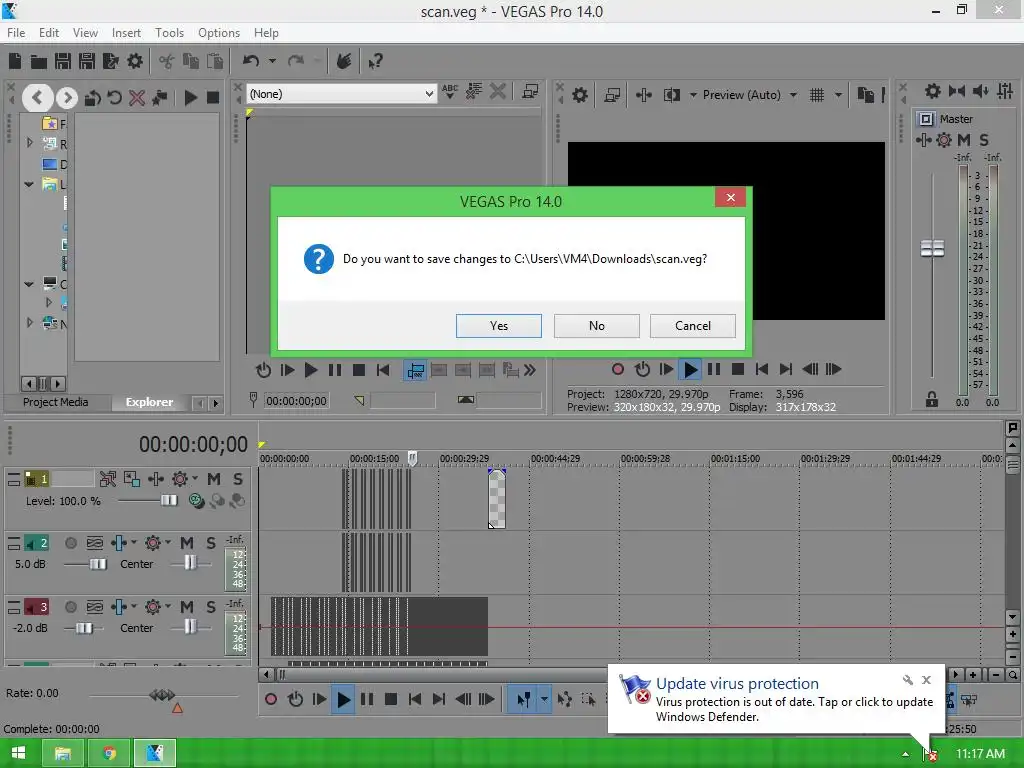1024x768 pixels.
Task: Open the Split screen view dropdown arrow
Action: (x=693, y=95)
